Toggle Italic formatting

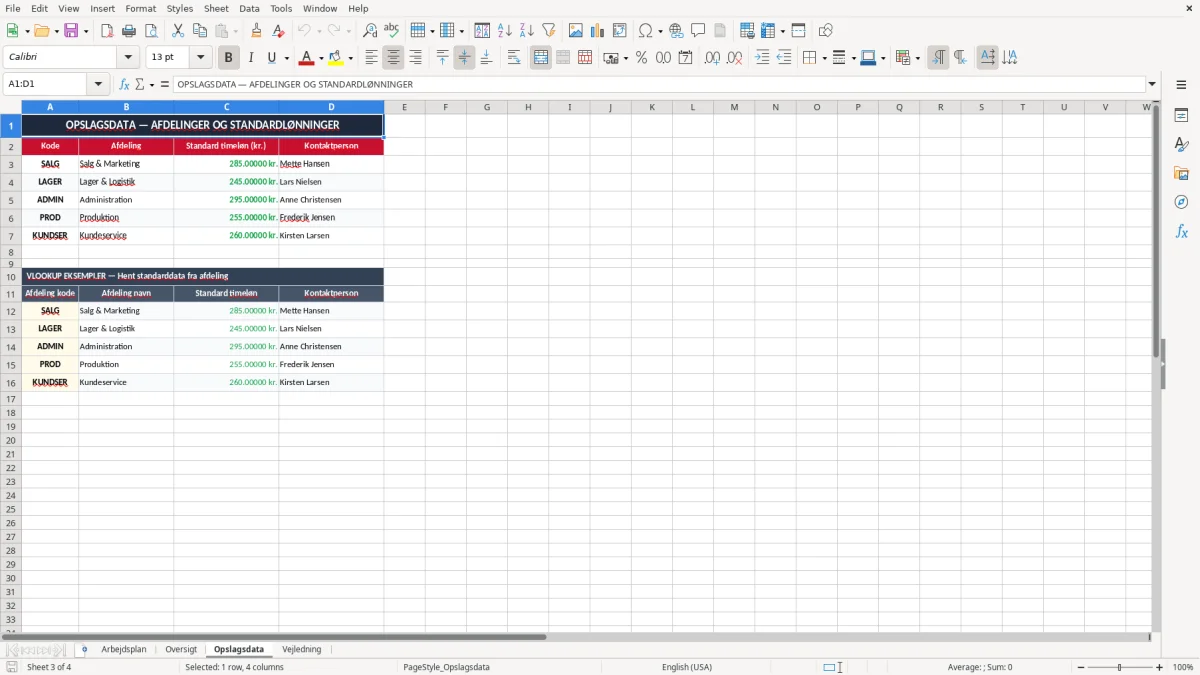251,58
